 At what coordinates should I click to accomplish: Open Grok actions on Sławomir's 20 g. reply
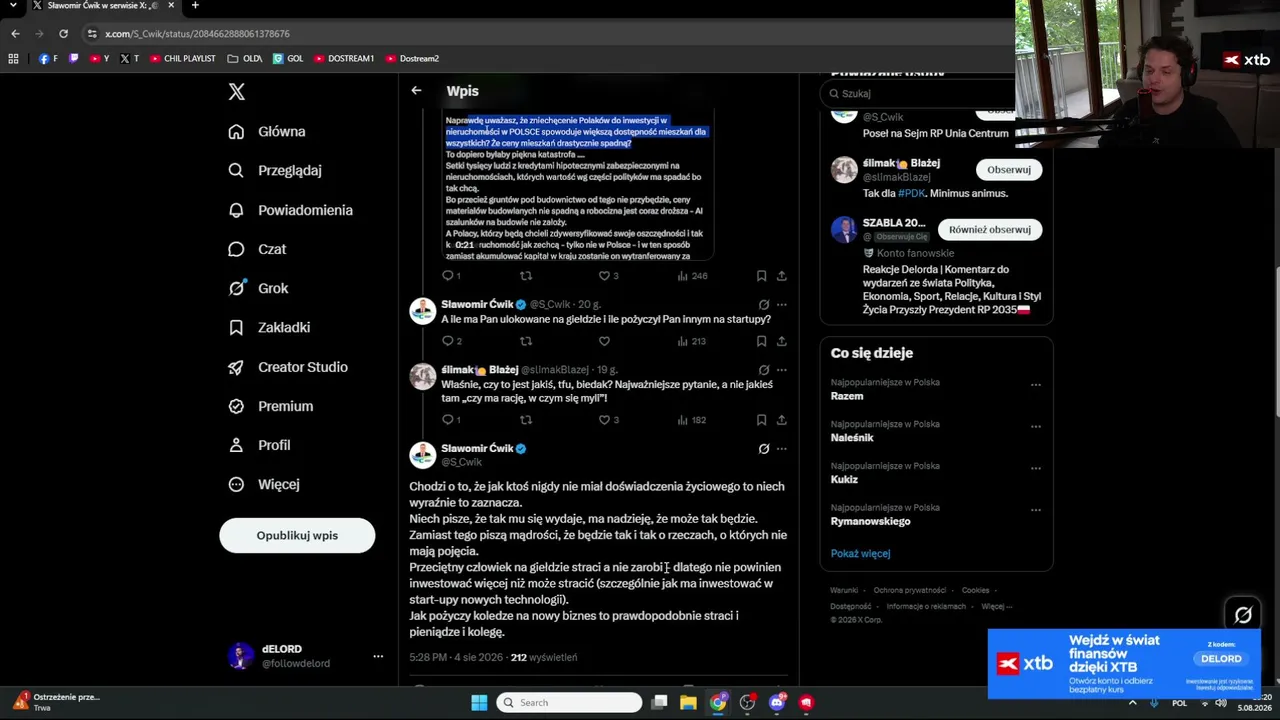[x=764, y=304]
